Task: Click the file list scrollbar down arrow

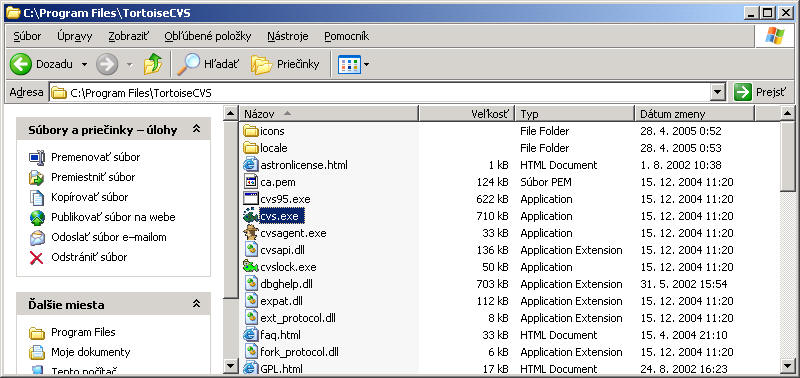Action: [788, 366]
